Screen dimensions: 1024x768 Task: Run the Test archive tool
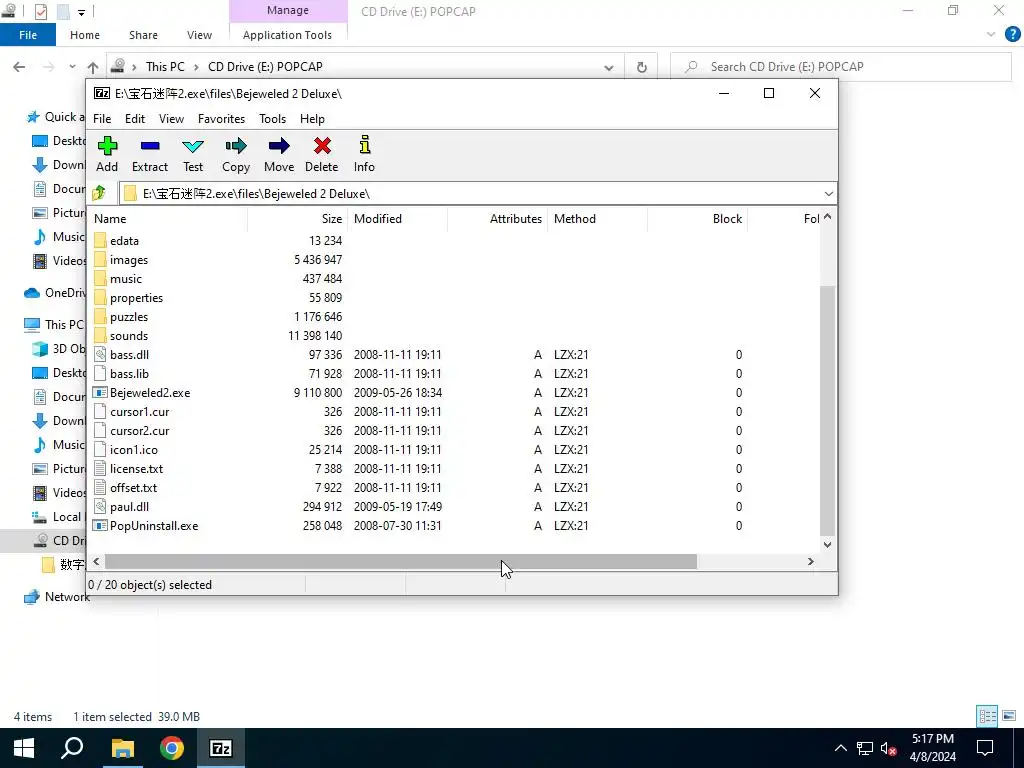pos(193,155)
